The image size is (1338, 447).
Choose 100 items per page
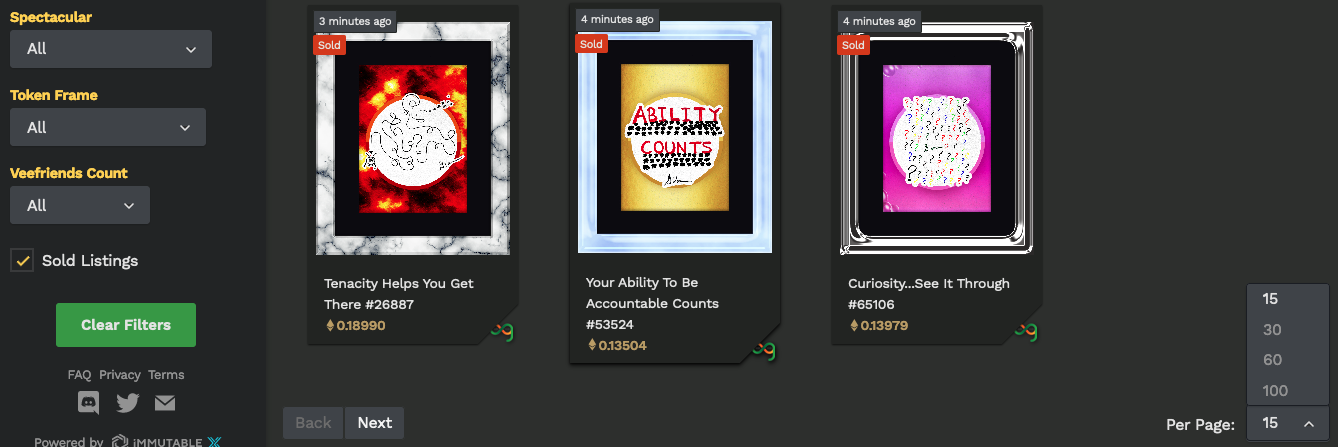[x=1288, y=390]
